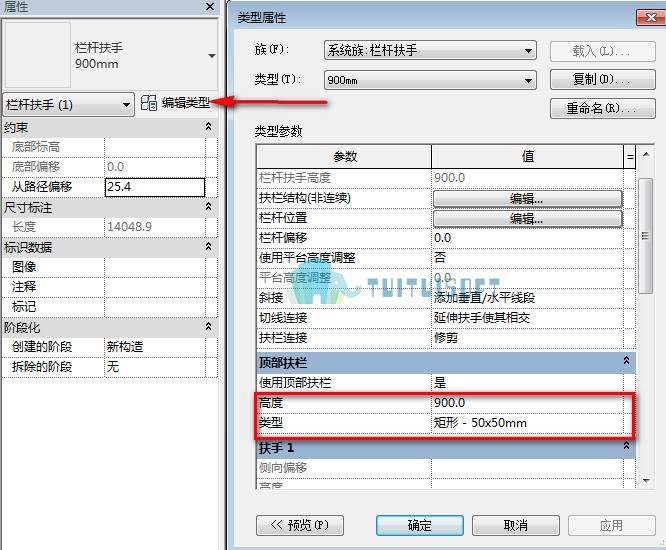
Task: Click the 侧向偏移 row under 扶手 1
Action: [x=446, y=468]
